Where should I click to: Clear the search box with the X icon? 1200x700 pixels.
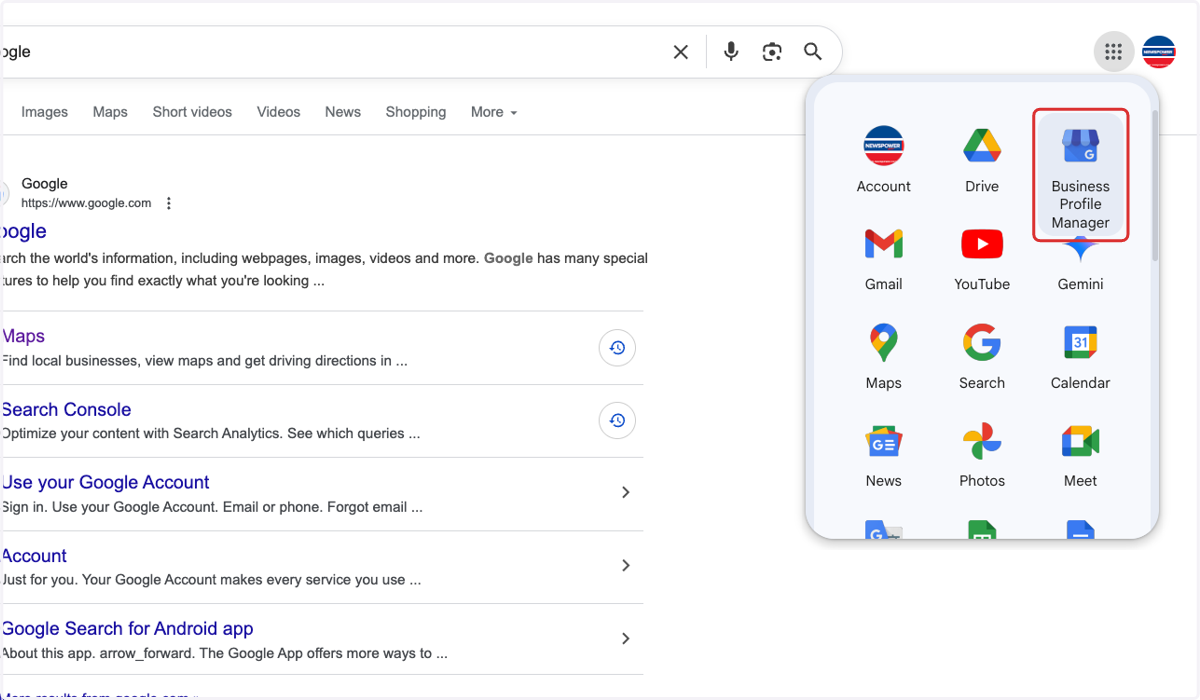coord(681,52)
